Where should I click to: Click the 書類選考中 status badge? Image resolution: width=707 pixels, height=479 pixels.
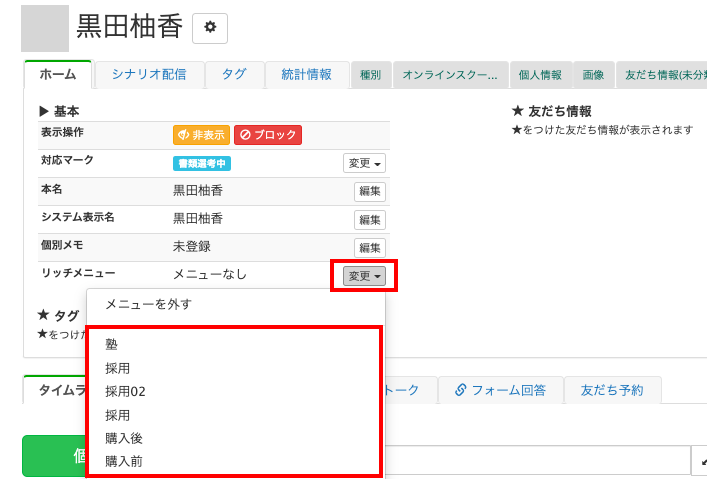coord(202,163)
